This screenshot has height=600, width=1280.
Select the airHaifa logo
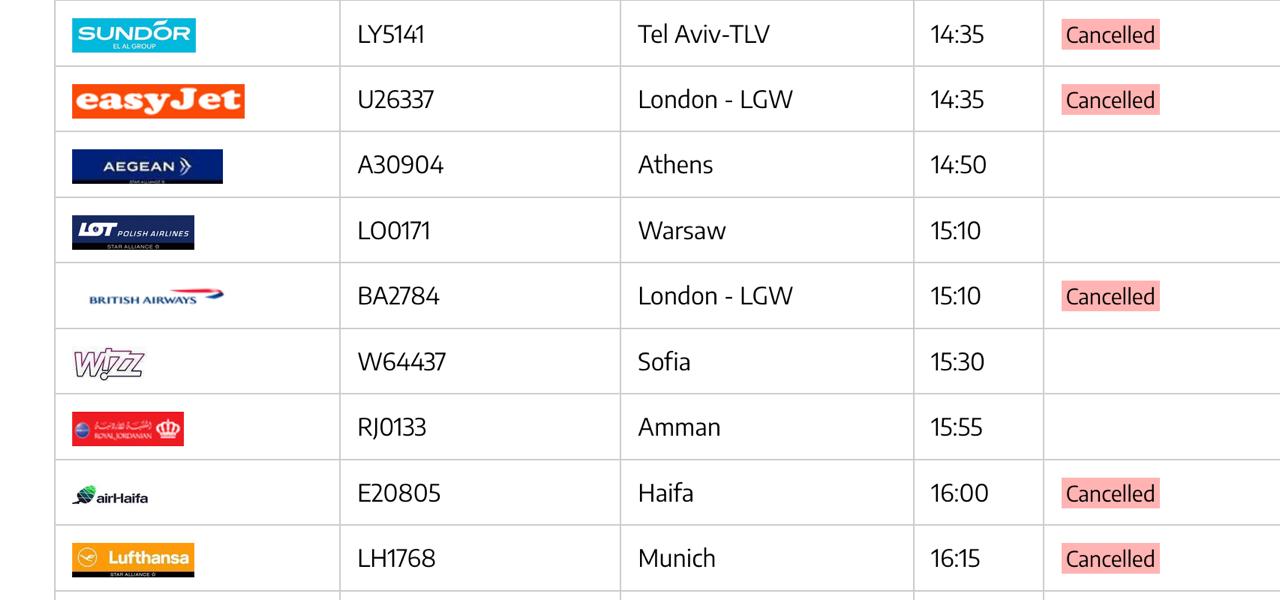tap(111, 495)
